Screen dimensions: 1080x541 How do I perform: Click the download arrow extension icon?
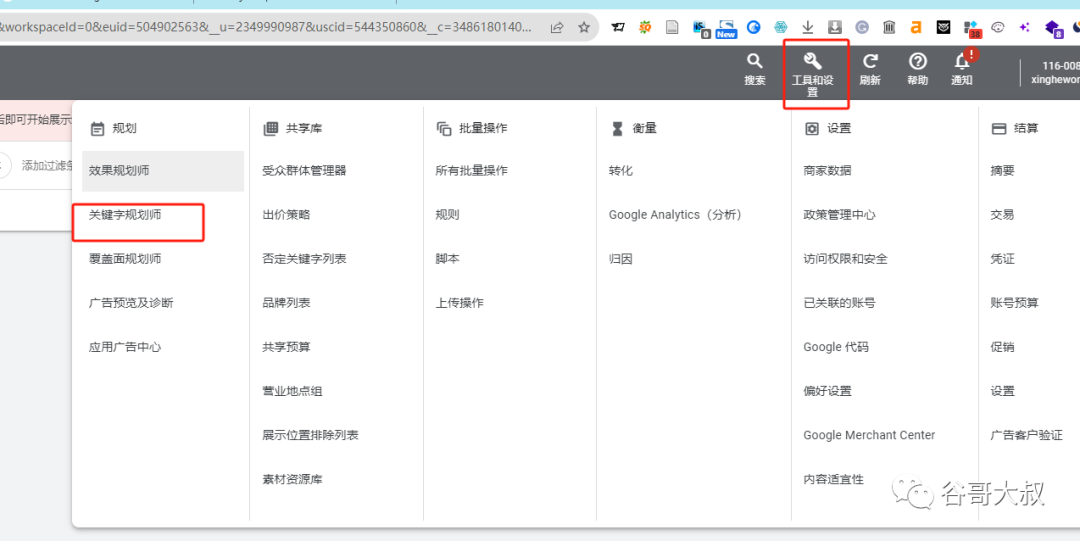pyautogui.click(x=808, y=28)
